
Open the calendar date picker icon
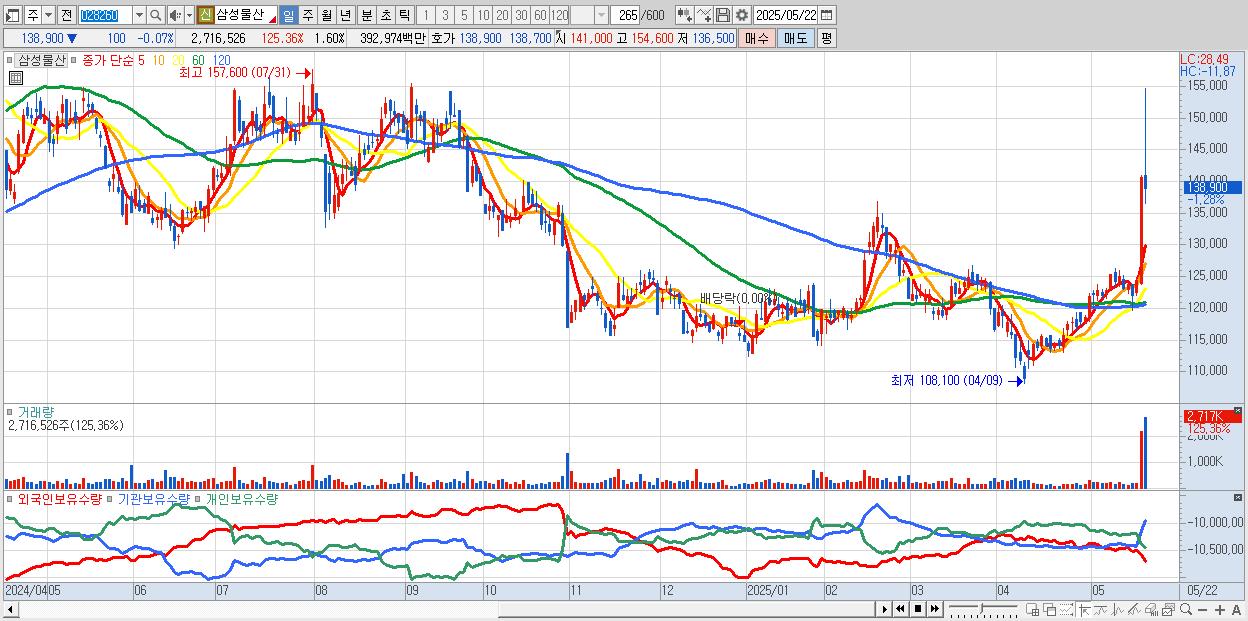click(827, 15)
